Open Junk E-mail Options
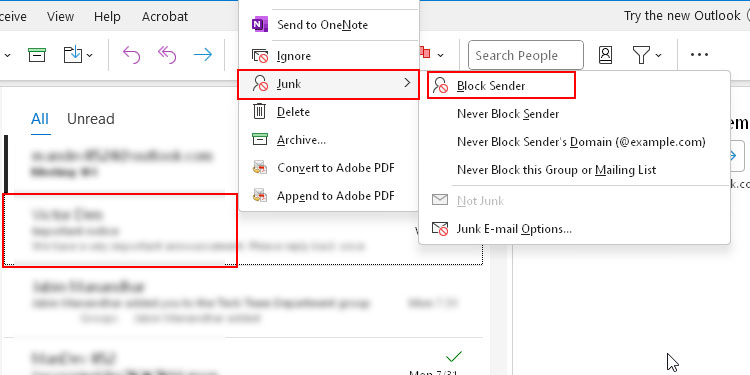The width and height of the screenshot is (750, 375). (x=514, y=229)
